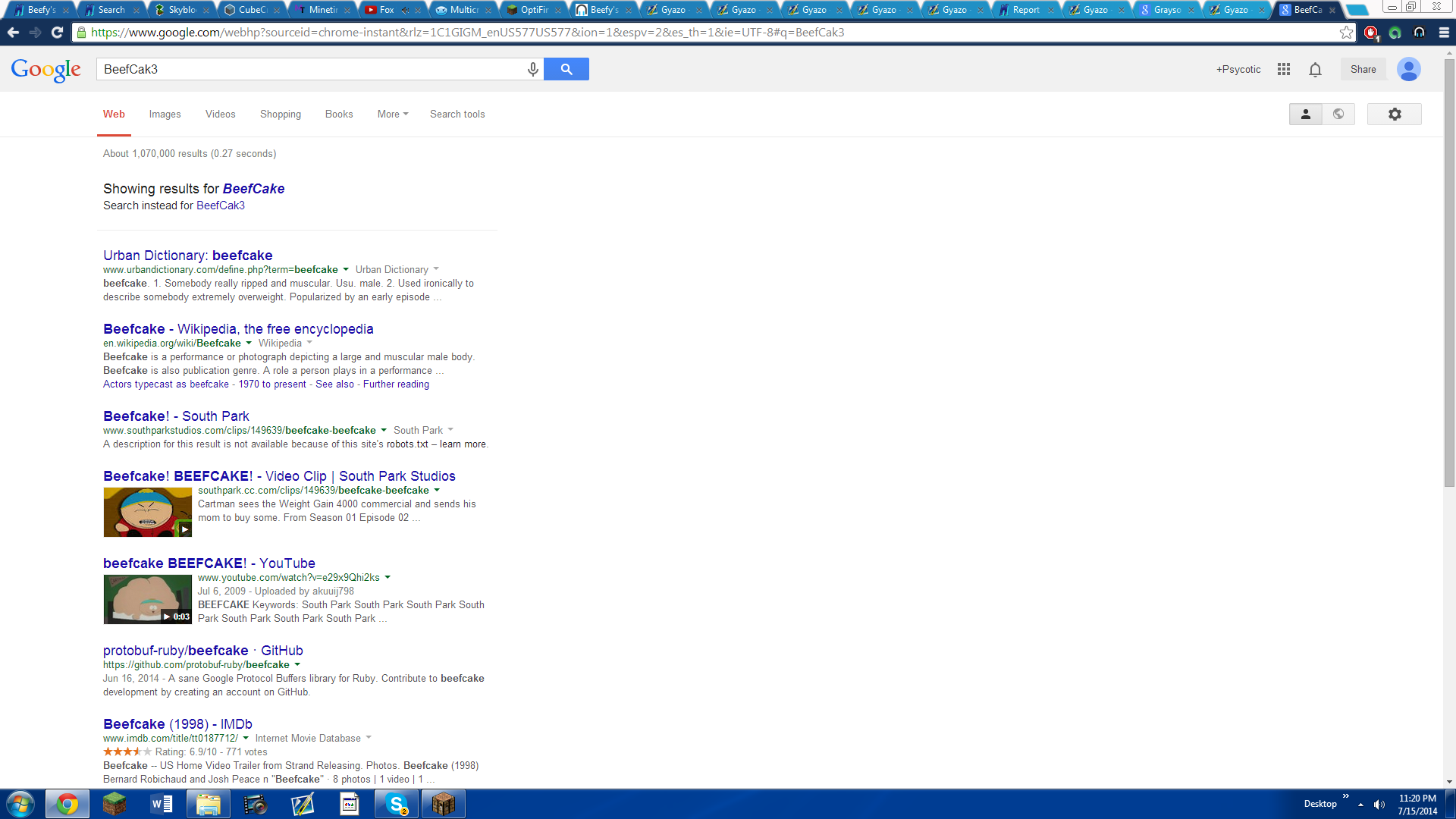Image resolution: width=1456 pixels, height=819 pixels.
Task: Open protobuf-ruby/beefcake GitHub result
Action: [203, 651]
